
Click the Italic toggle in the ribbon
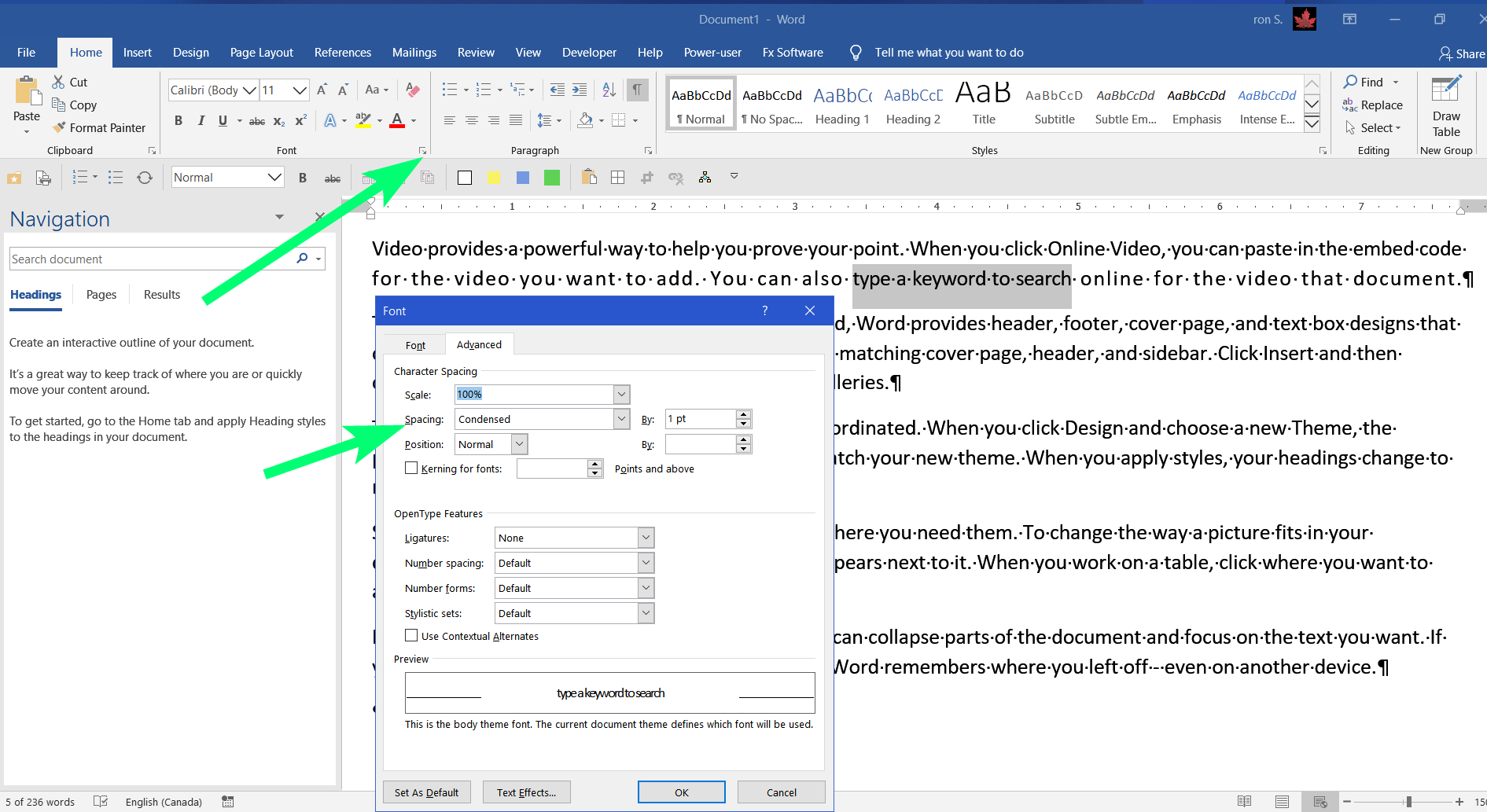coord(201,120)
